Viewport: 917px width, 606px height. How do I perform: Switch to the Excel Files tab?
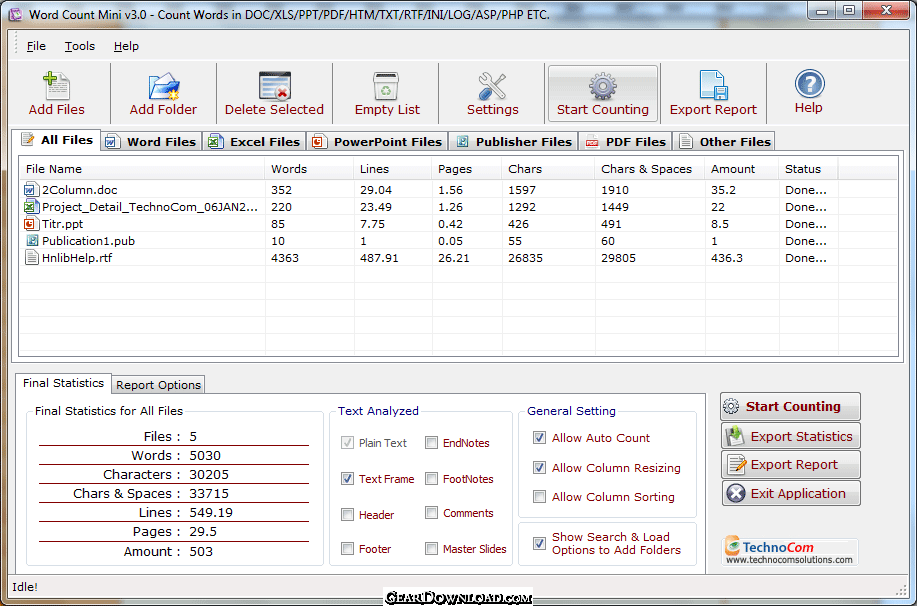point(255,142)
